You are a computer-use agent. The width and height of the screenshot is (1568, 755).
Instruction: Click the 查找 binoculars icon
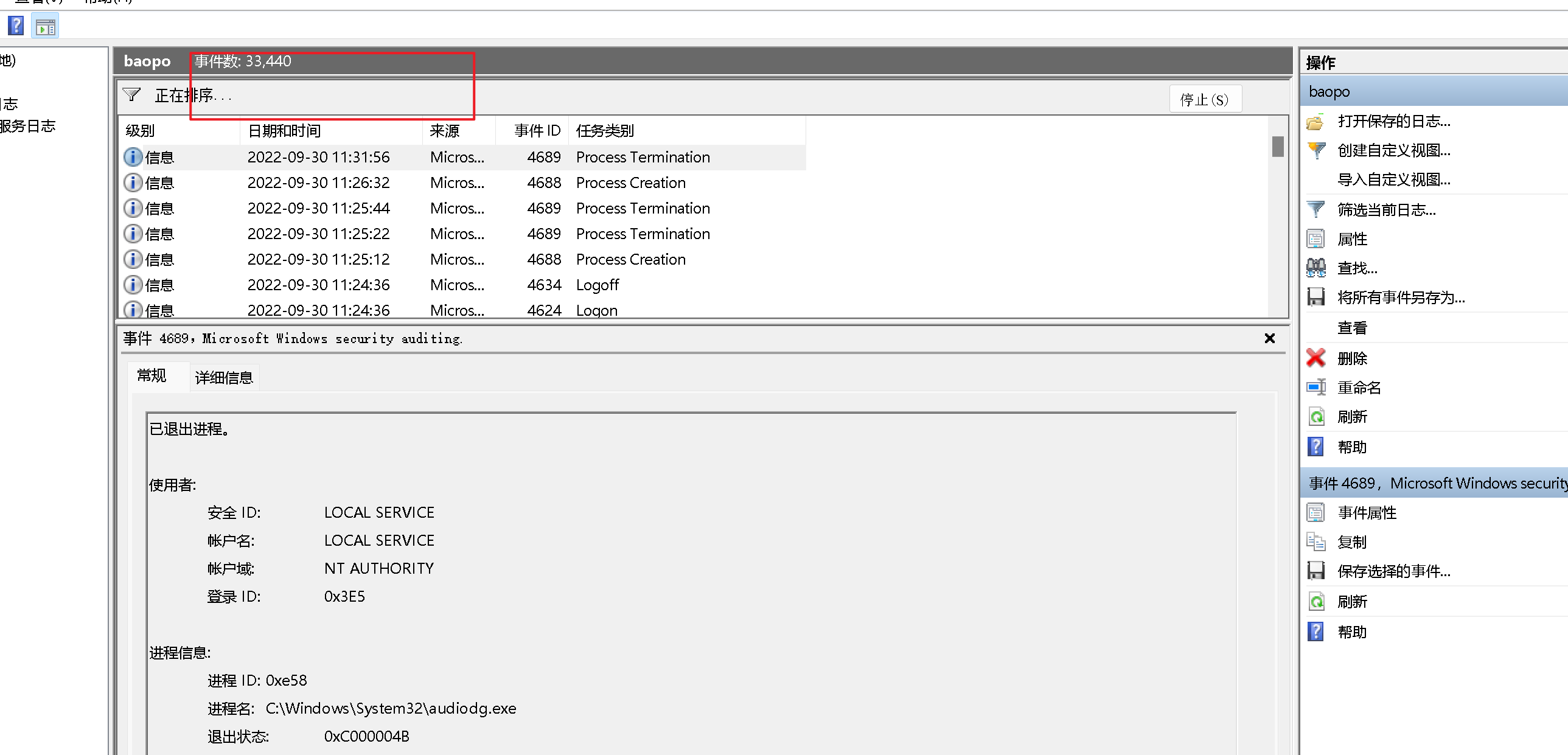tap(1315, 268)
